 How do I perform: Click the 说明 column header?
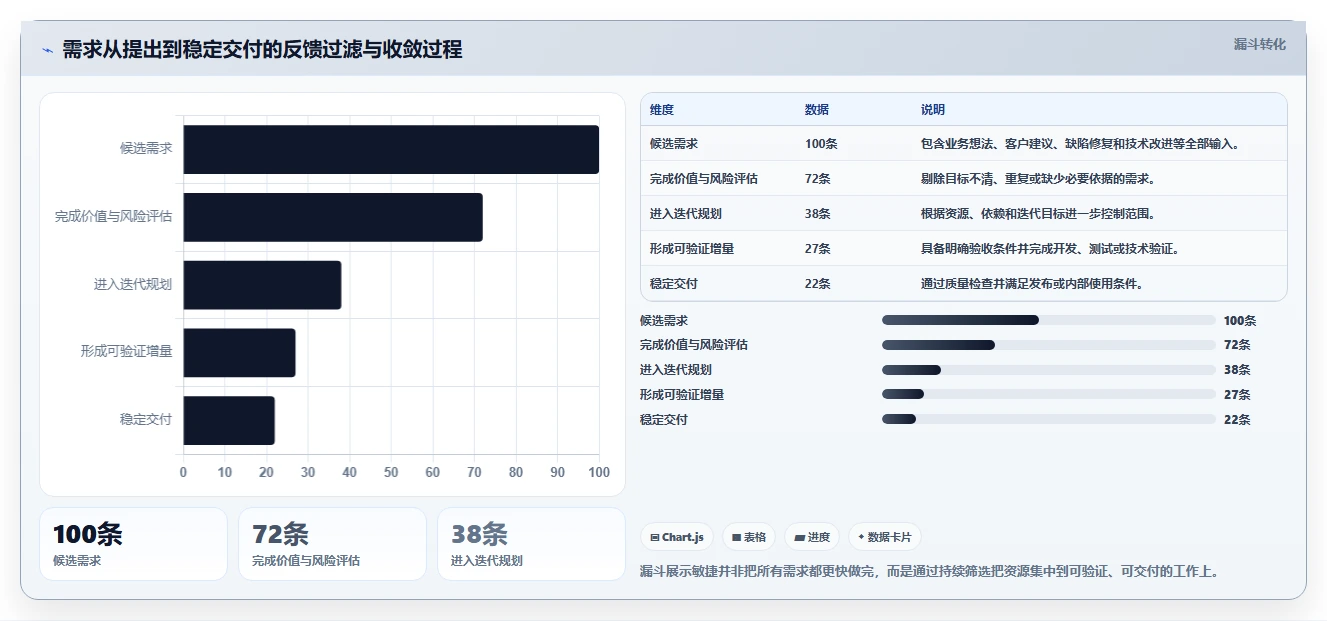pos(933,110)
